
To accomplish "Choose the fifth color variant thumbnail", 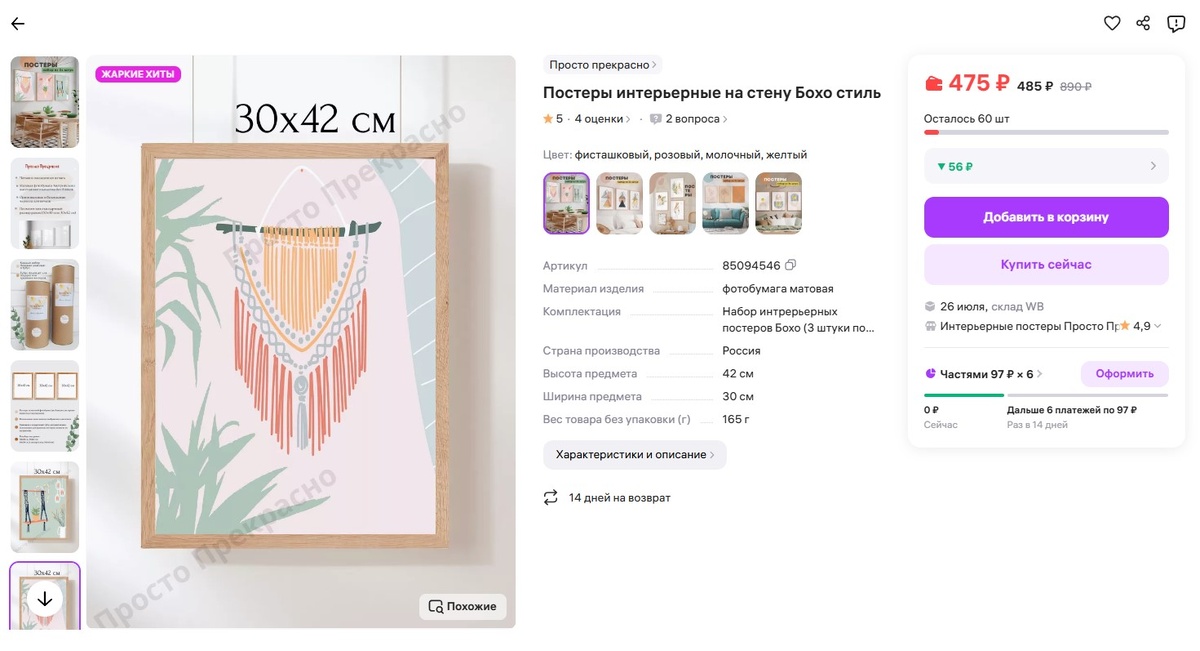I will pyautogui.click(x=778, y=203).
